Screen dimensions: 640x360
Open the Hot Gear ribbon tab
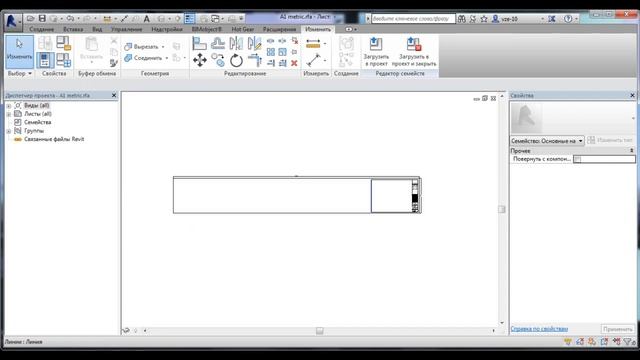point(242,29)
